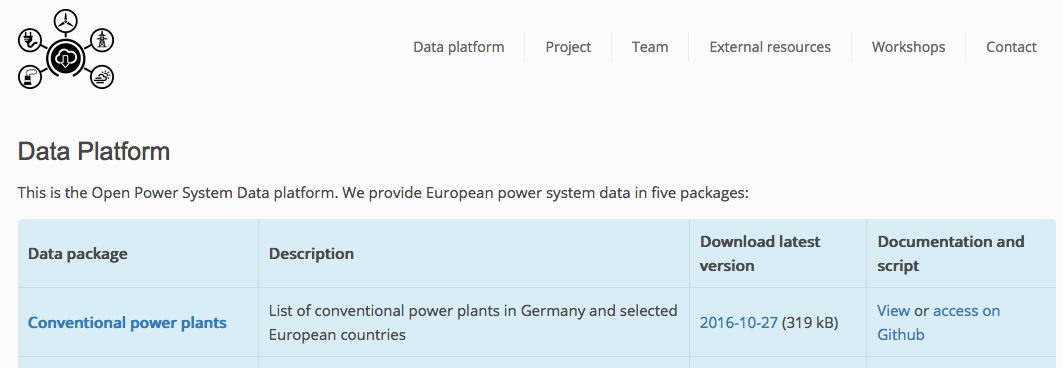1063x368 pixels.
Task: Click the electric plug icon in the logo
Action: 30,41
